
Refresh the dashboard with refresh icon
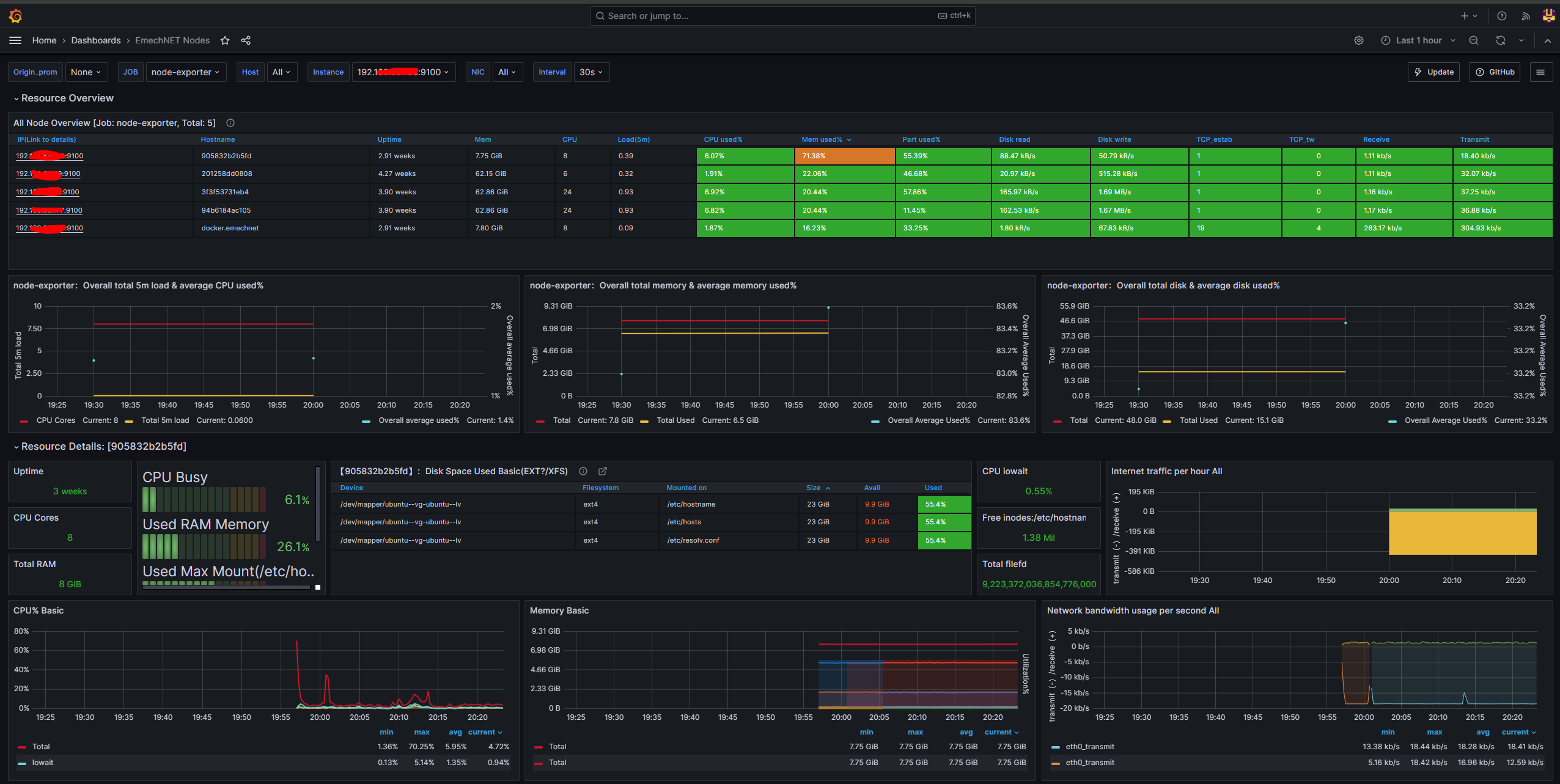(x=1500, y=40)
